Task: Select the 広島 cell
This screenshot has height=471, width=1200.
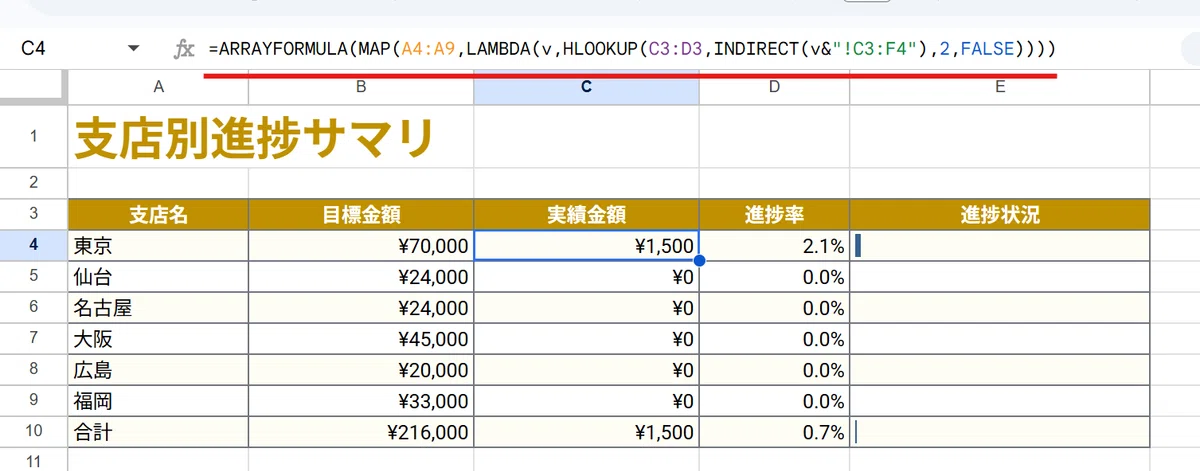Action: tap(158, 370)
